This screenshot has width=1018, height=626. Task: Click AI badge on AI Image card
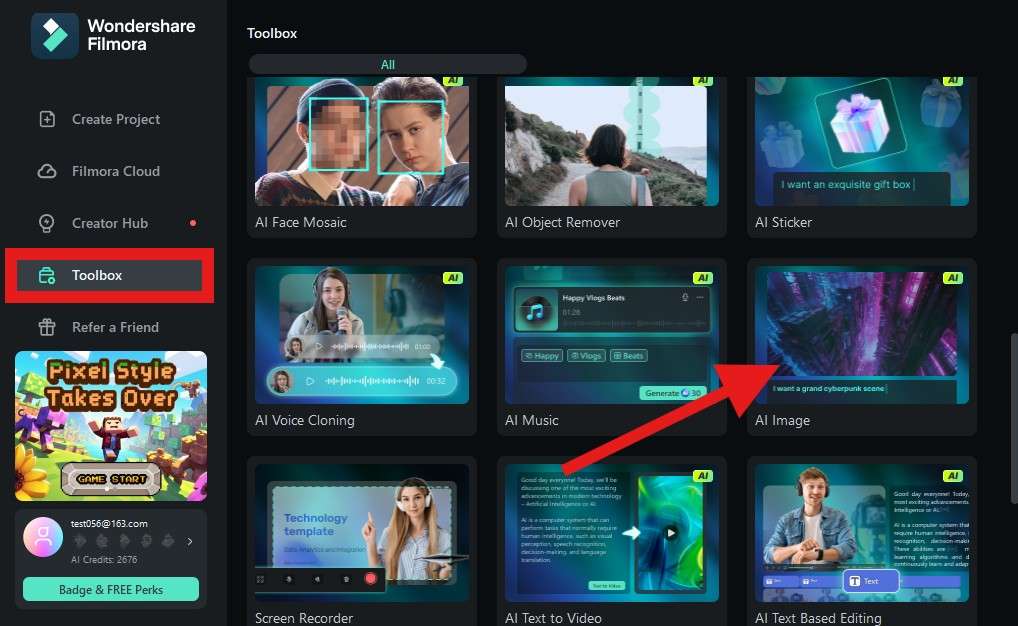coord(952,278)
